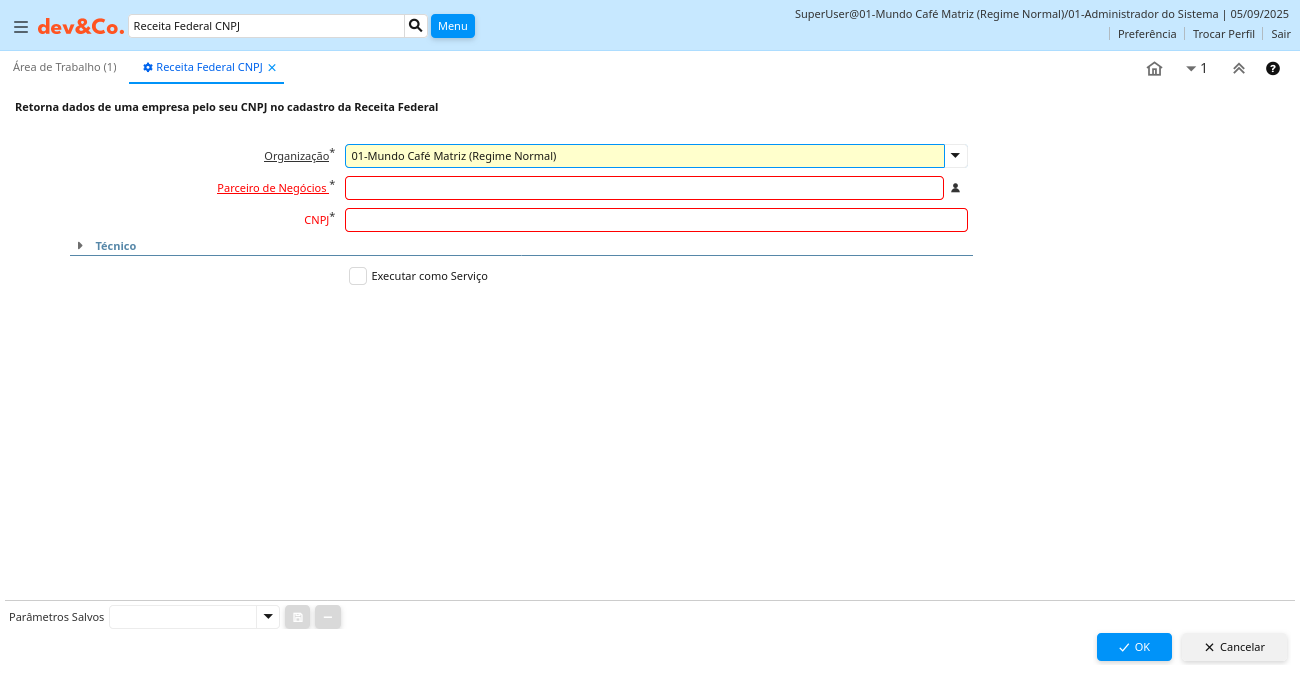Open the Parâmetros Salvos dropdown
This screenshot has width=1300, height=674.
pos(268,618)
